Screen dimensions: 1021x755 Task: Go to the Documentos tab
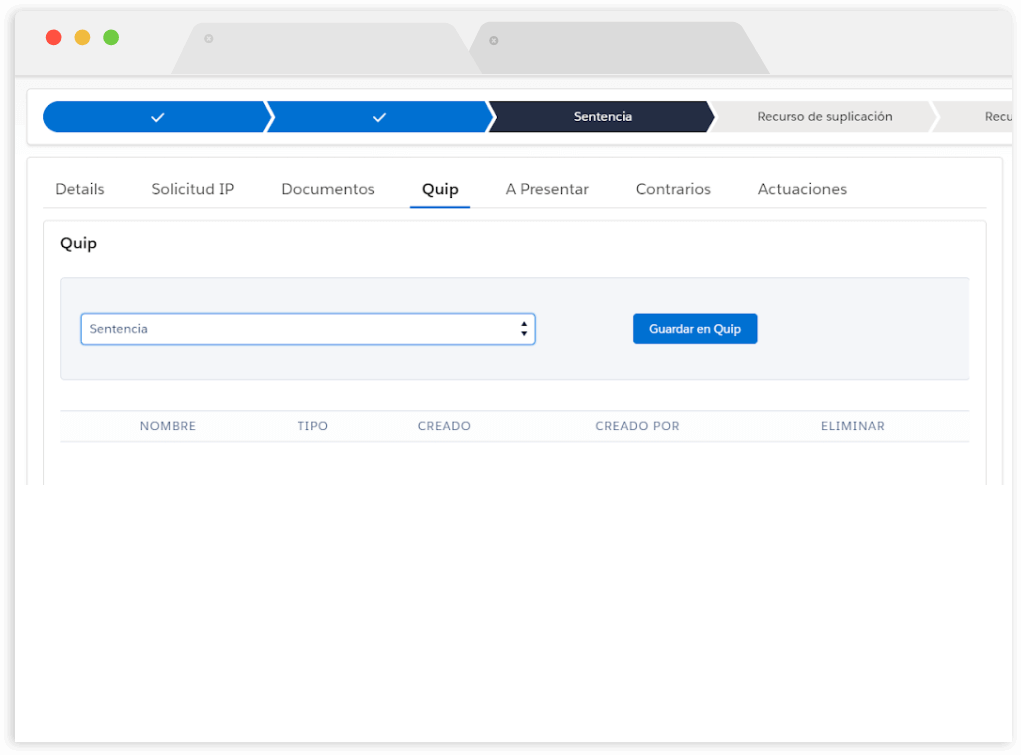(328, 189)
